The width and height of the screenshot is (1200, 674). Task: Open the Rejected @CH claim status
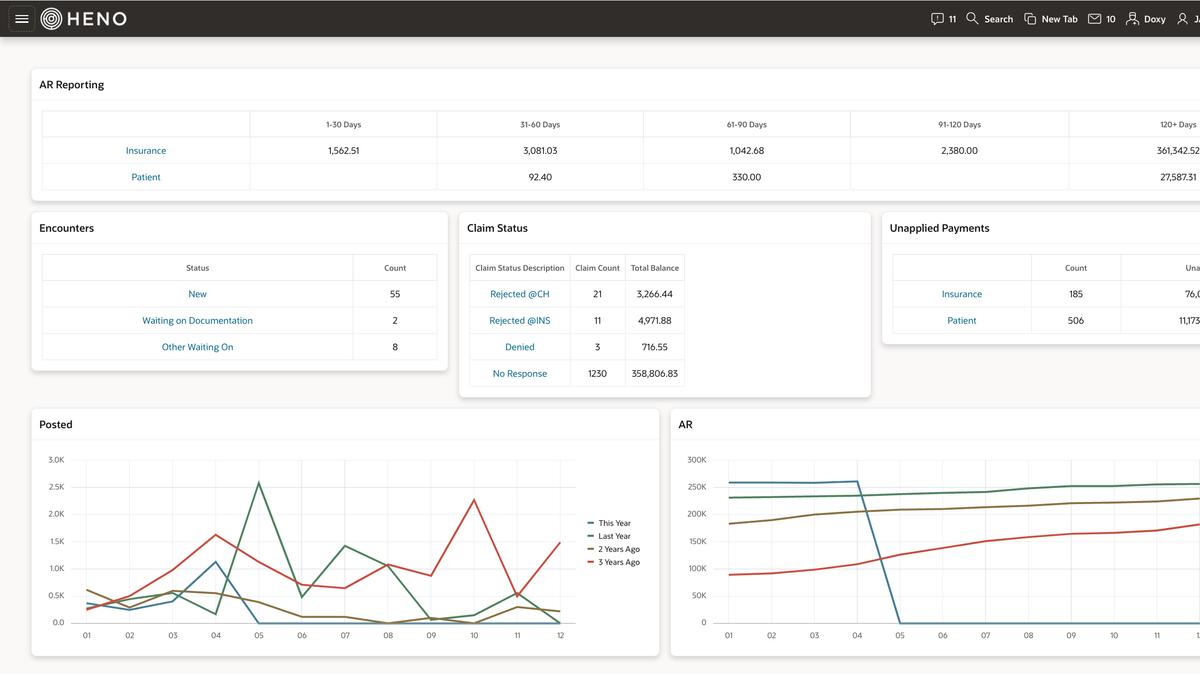(x=519, y=294)
